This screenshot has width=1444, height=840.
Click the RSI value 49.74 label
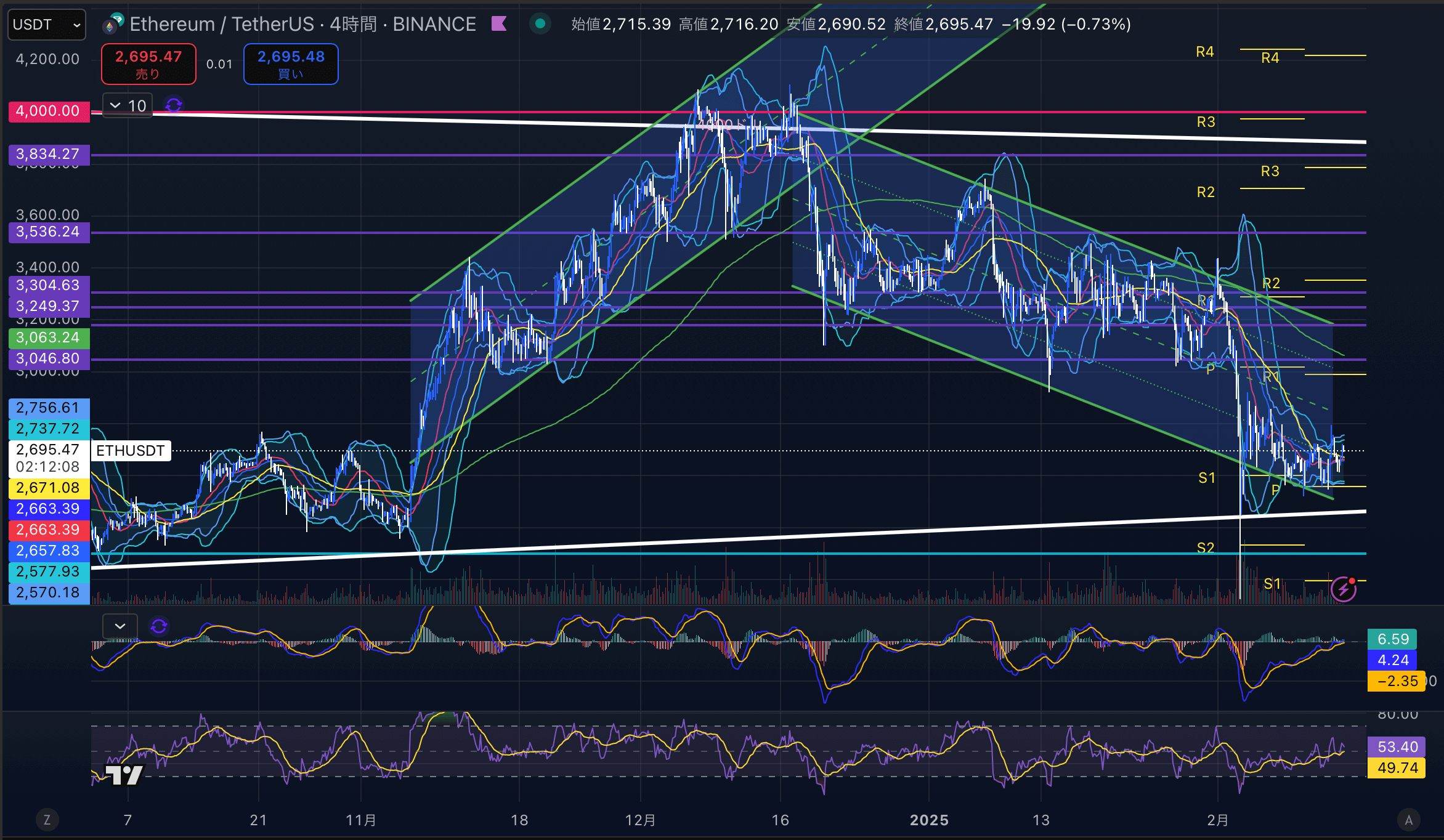pos(1397,768)
